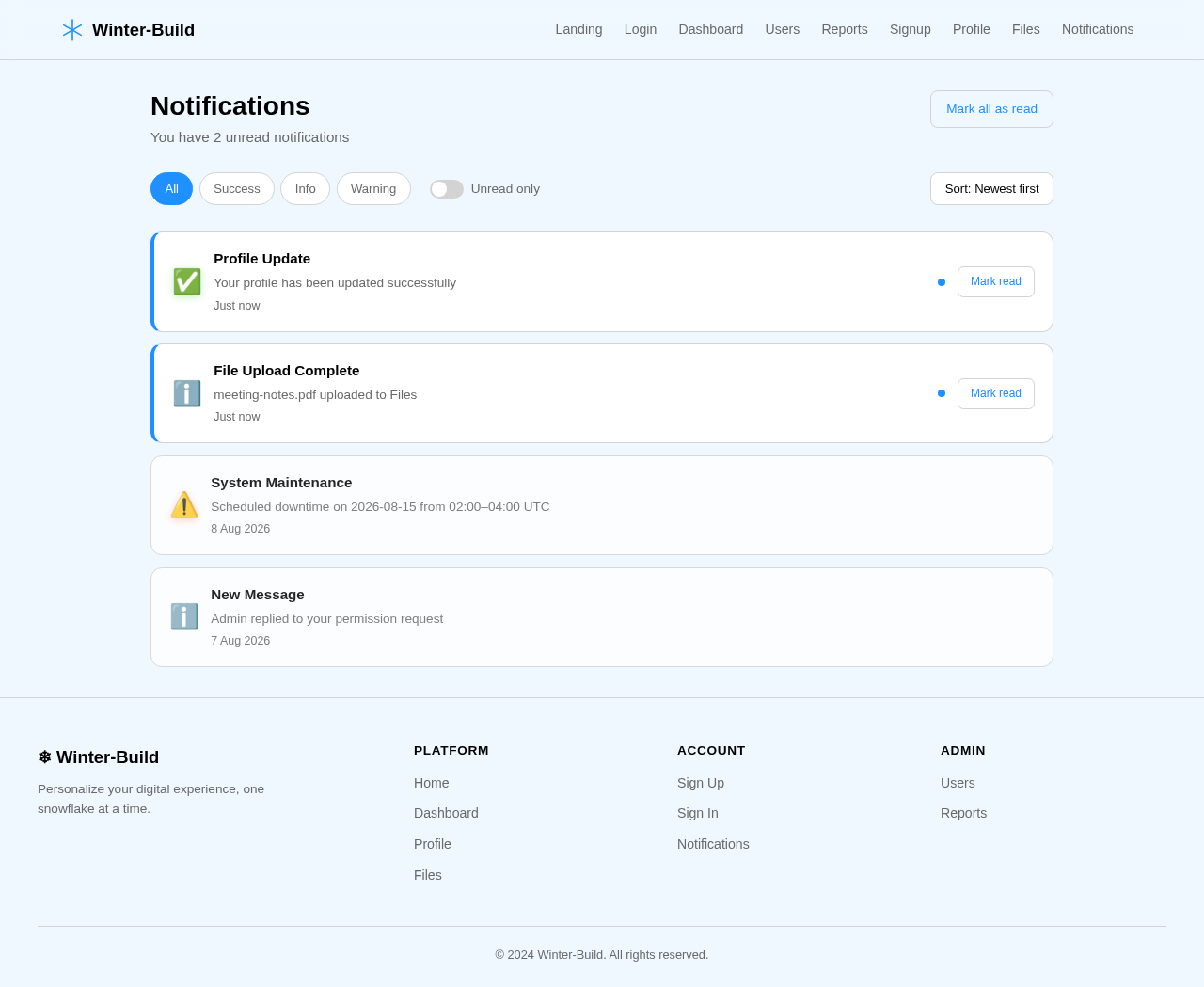This screenshot has height=987, width=1204.
Task: Go to Dashboard in the top navigation
Action: coord(711,29)
